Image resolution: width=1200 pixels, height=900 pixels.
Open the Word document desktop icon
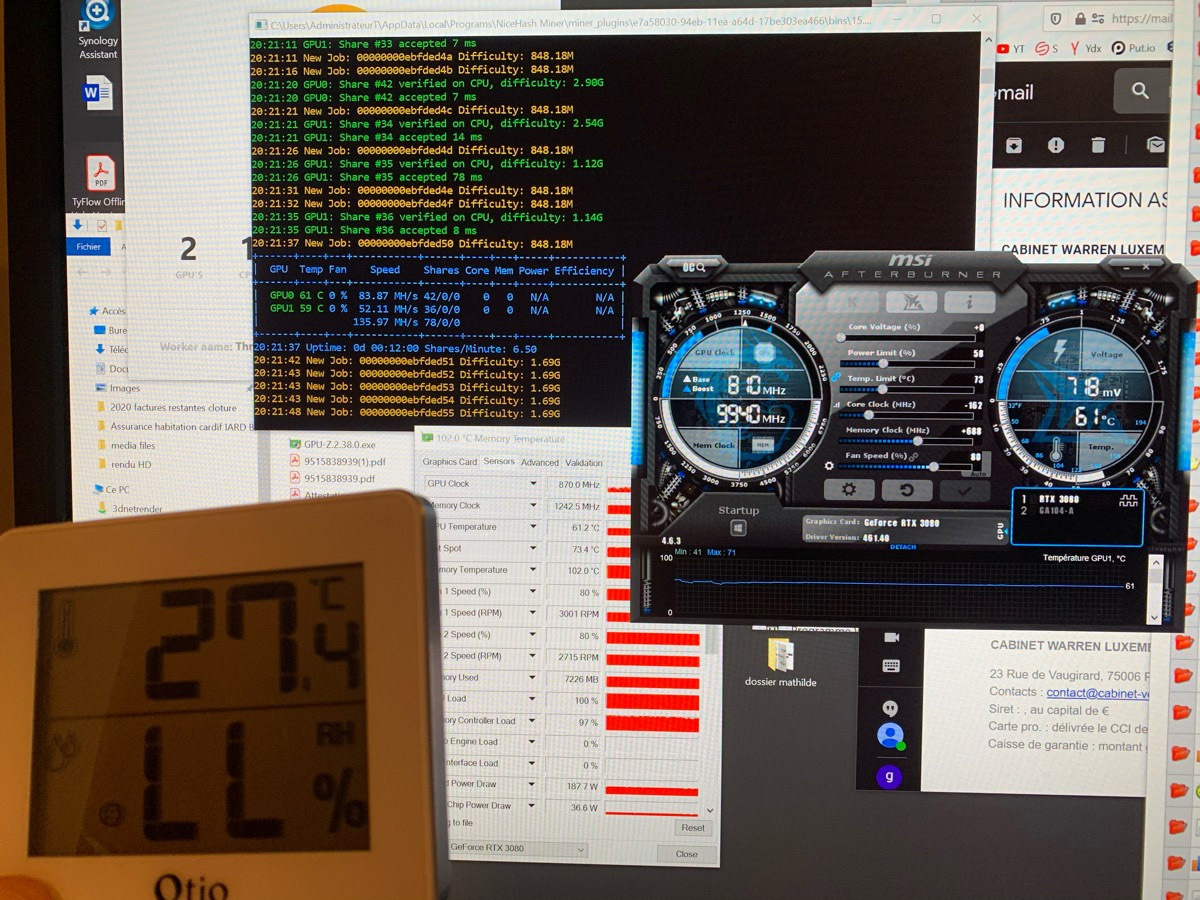(x=98, y=94)
